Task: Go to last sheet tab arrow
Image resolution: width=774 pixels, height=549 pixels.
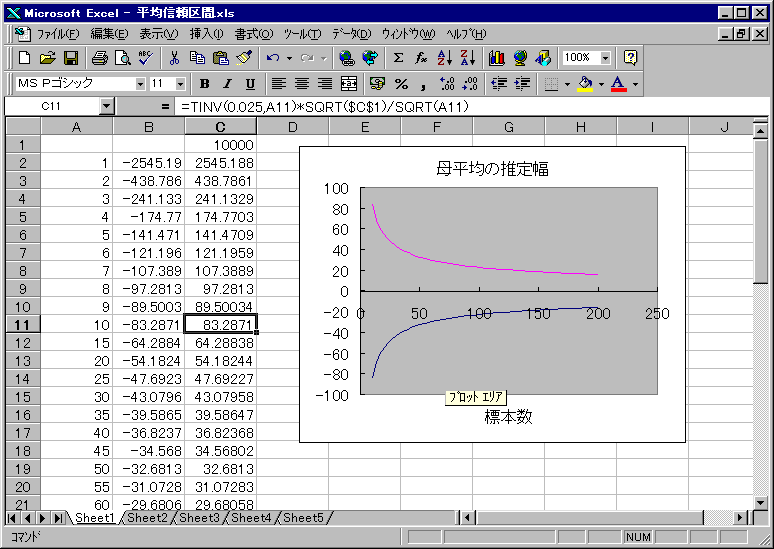Action: (59, 518)
